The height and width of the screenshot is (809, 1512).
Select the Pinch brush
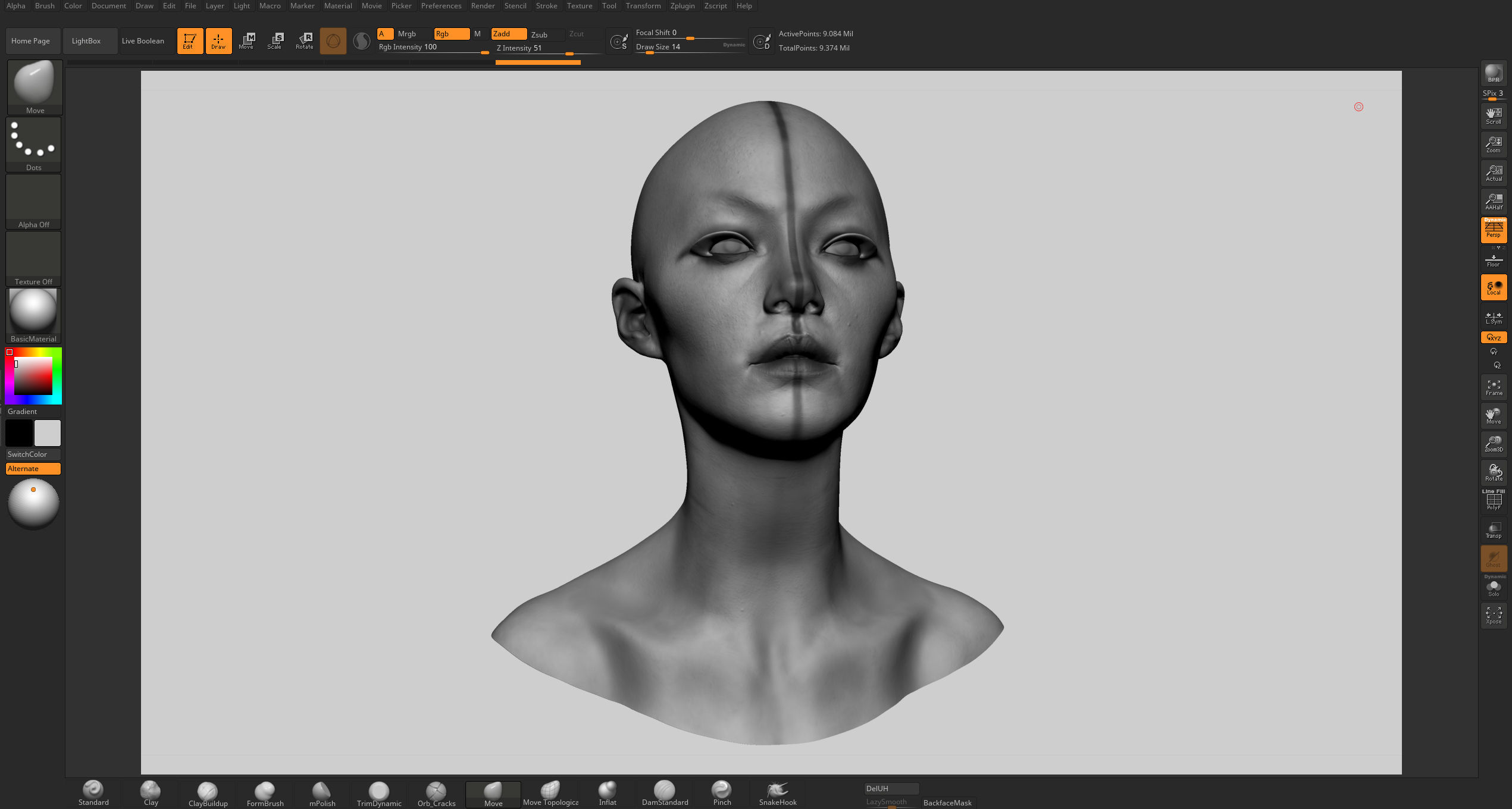(722, 794)
